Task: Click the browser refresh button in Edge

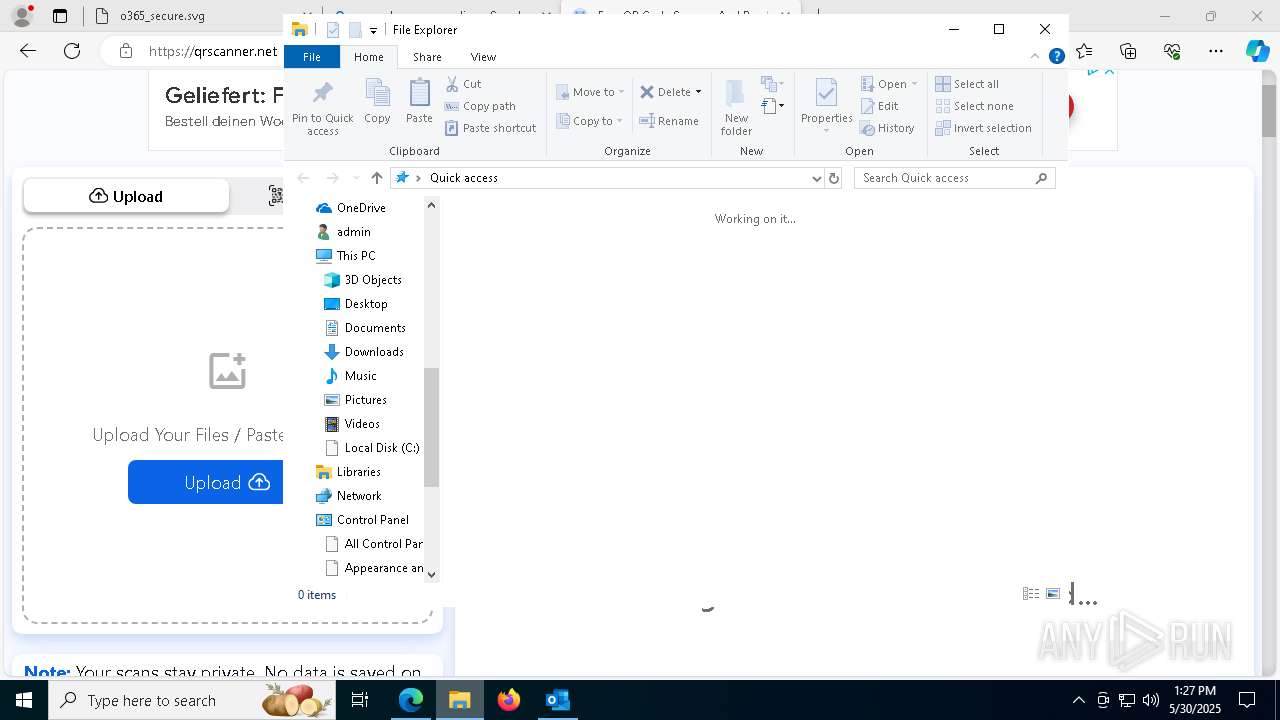Action: tap(72, 51)
